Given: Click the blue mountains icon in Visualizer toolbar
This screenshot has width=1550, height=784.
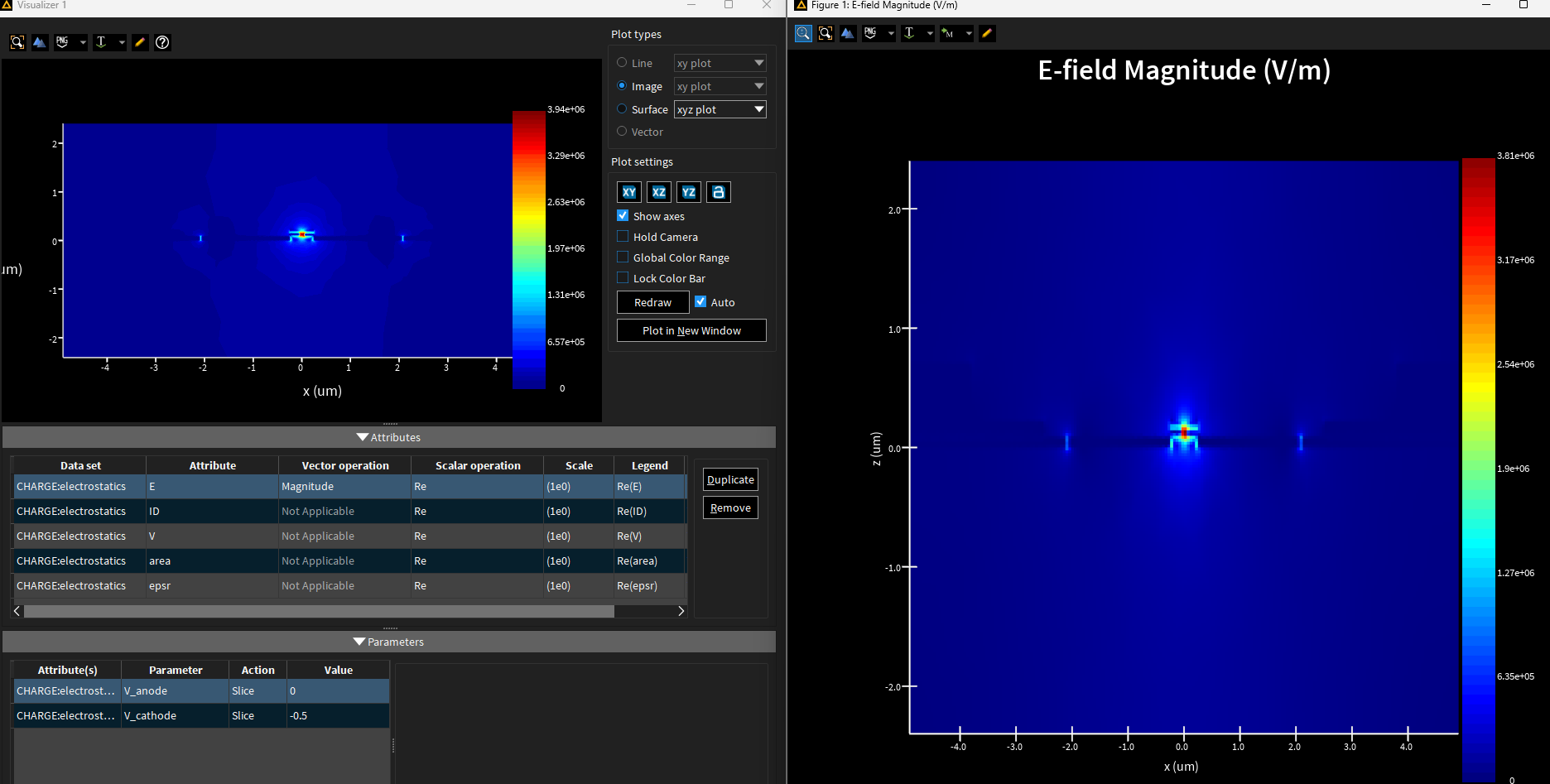Looking at the screenshot, I should [40, 42].
